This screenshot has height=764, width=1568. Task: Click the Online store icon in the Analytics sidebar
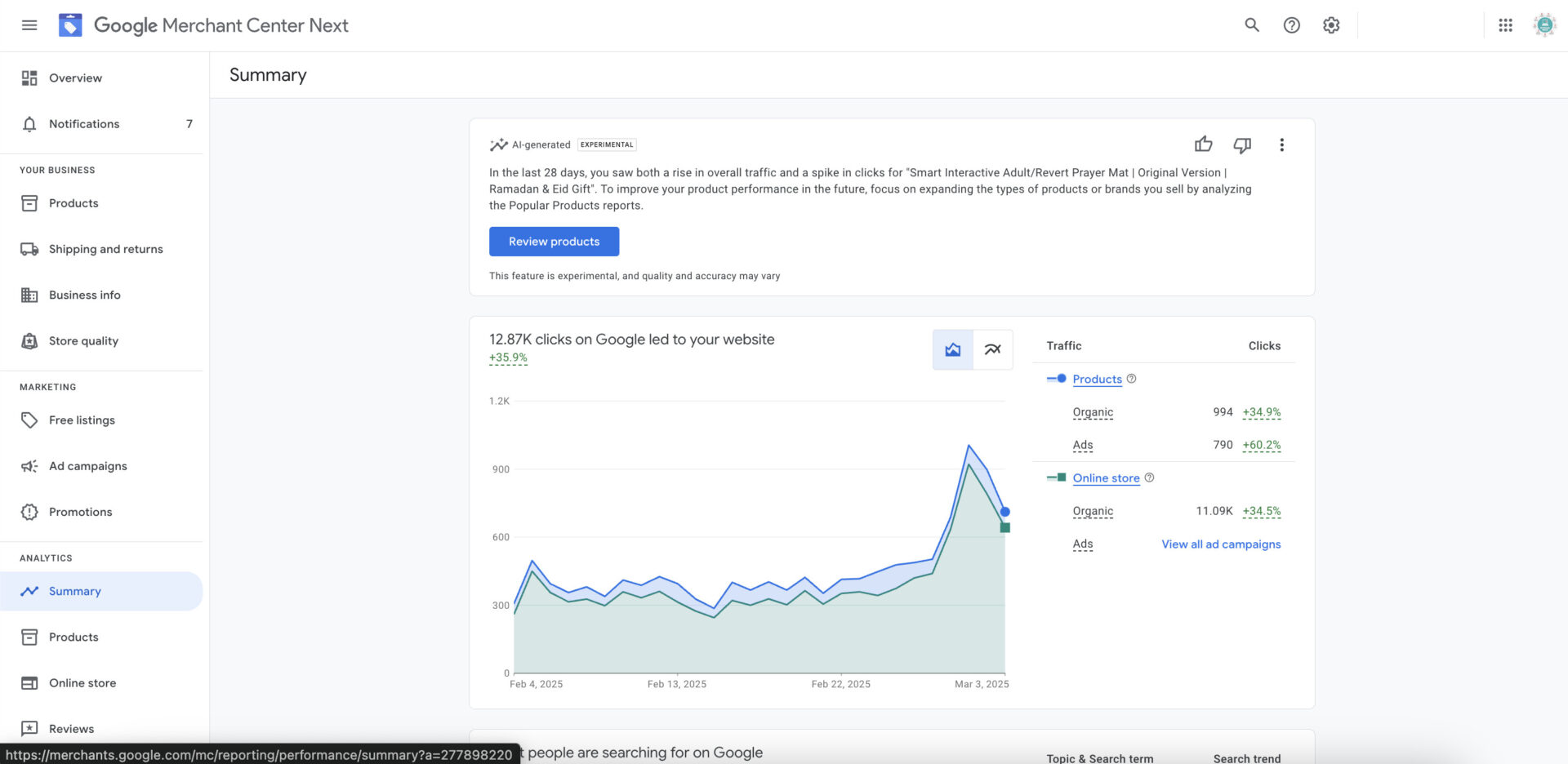pyautogui.click(x=29, y=683)
